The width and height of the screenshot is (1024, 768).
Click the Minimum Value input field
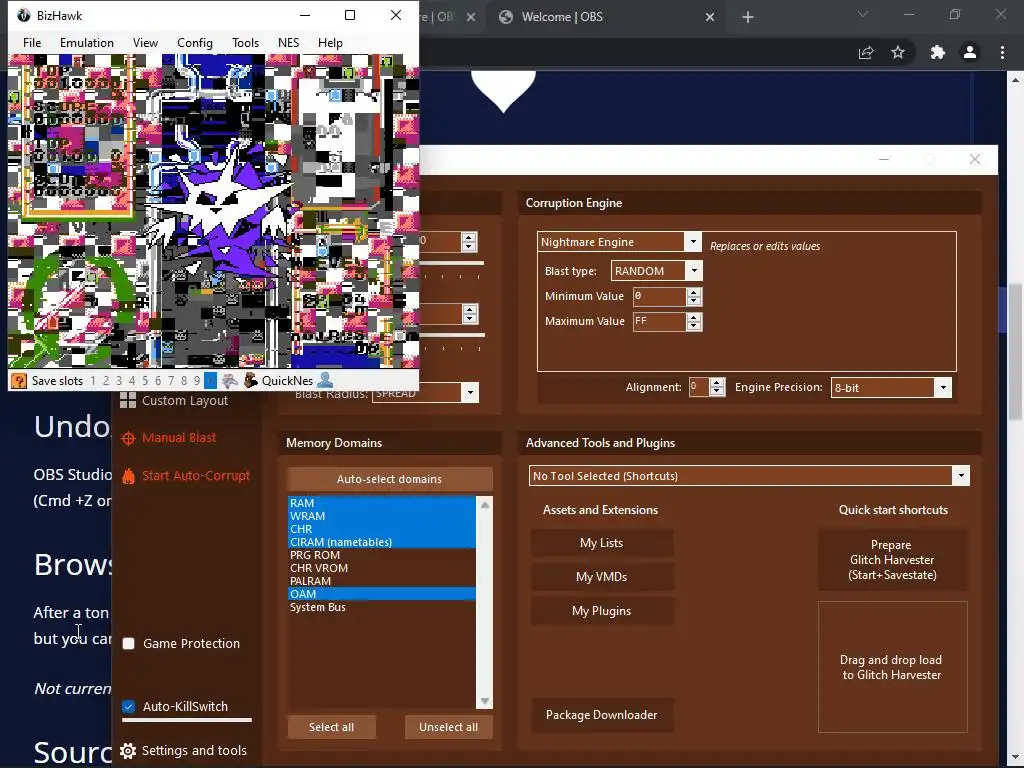click(660, 296)
